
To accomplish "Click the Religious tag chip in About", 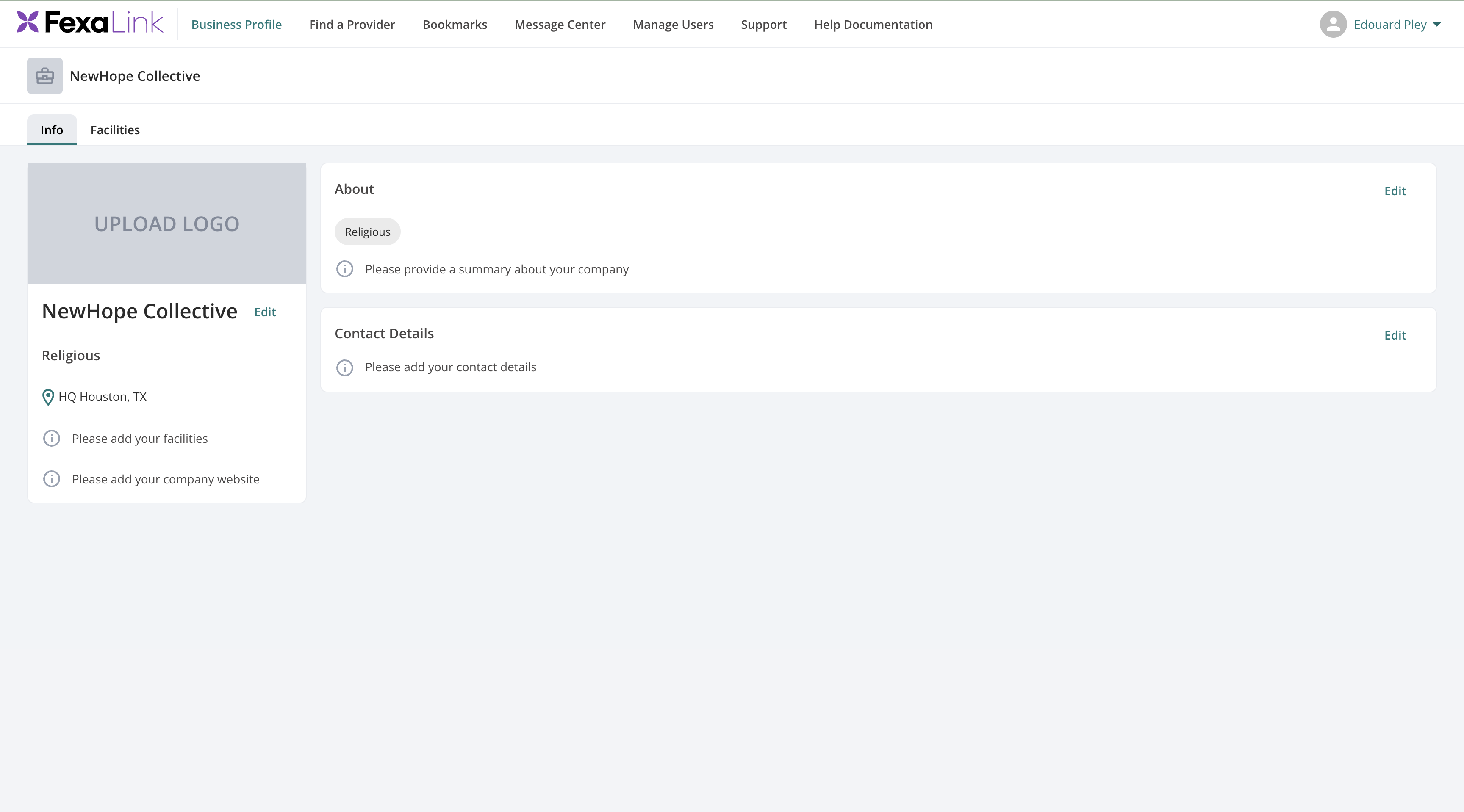I will click(367, 232).
